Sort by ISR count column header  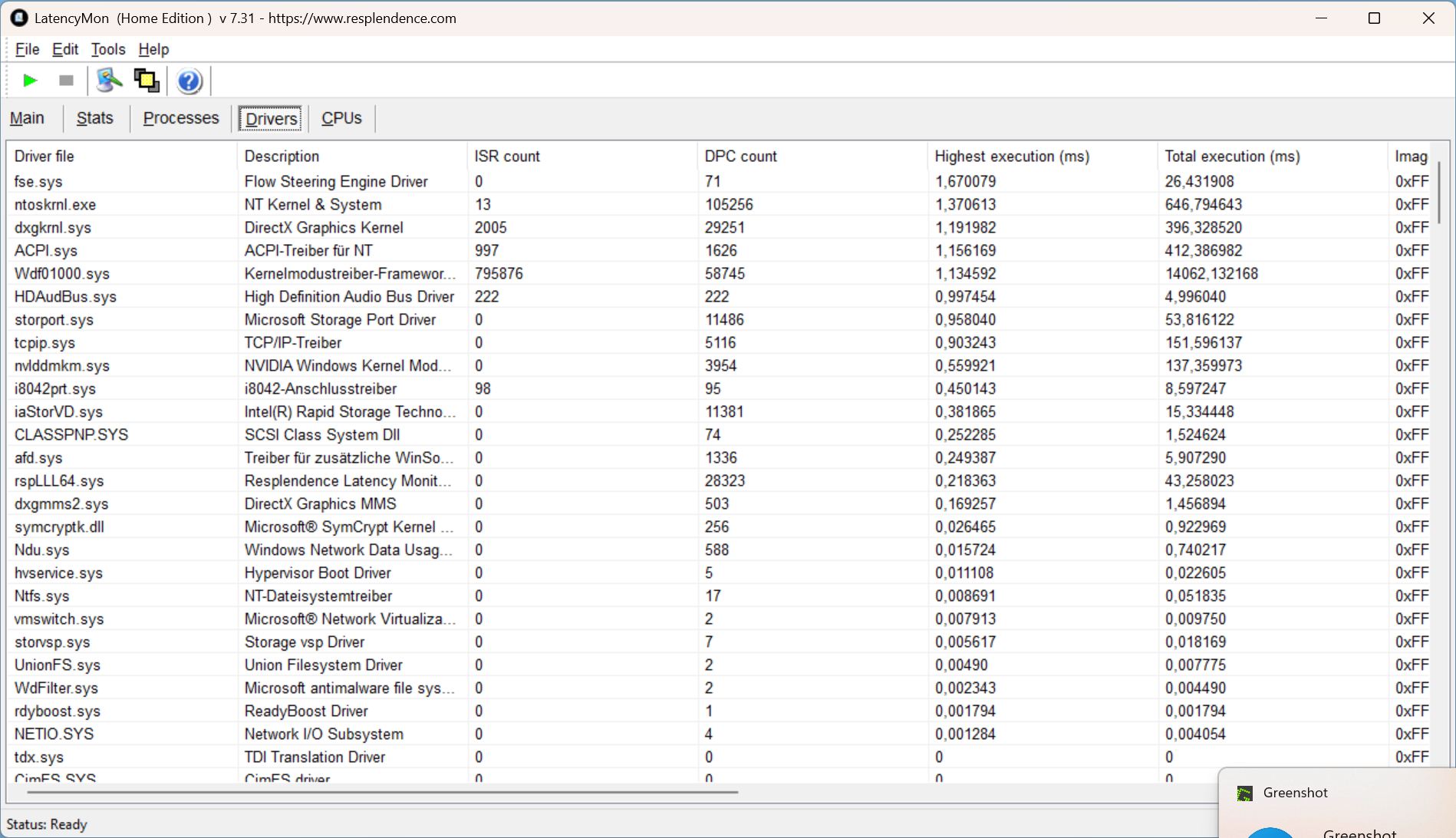[x=582, y=157]
